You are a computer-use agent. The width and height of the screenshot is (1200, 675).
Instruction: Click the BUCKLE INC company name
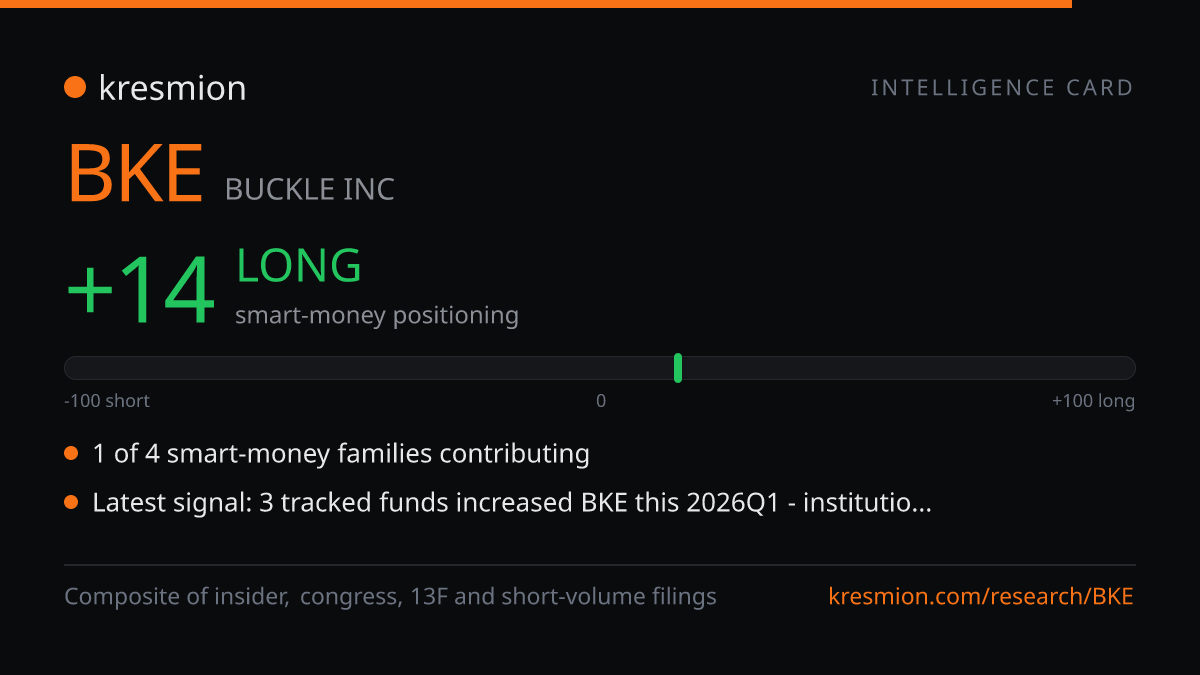pyautogui.click(x=310, y=189)
